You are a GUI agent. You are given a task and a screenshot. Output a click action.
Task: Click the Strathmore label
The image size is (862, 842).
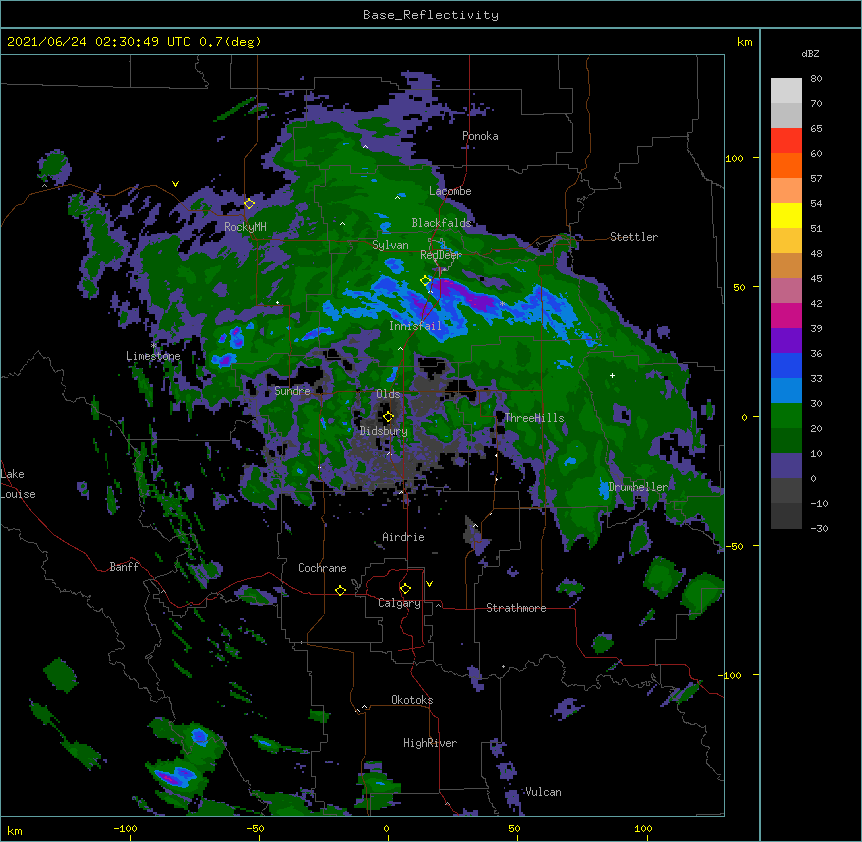pyautogui.click(x=516, y=608)
